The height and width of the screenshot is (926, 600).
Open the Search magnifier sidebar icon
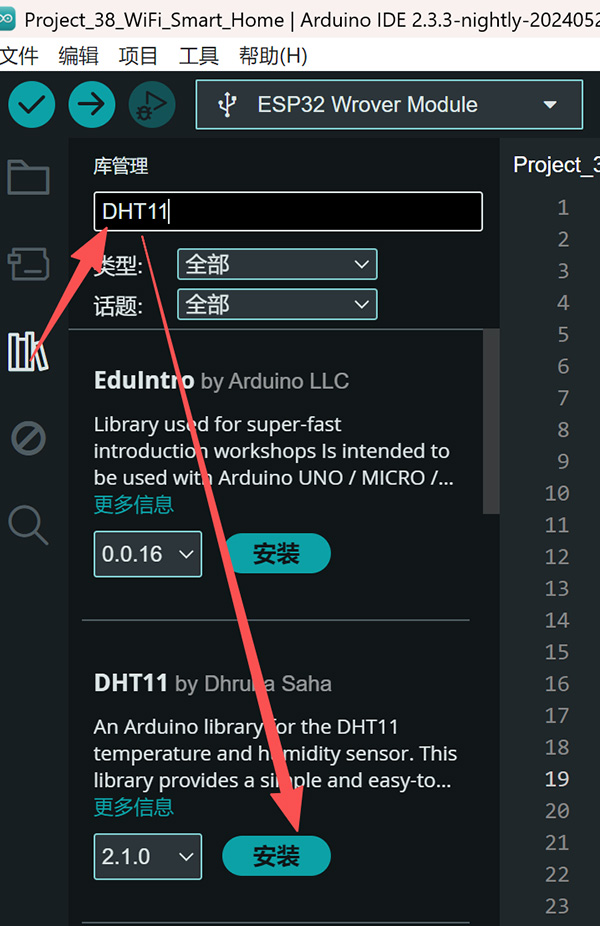tap(28, 524)
